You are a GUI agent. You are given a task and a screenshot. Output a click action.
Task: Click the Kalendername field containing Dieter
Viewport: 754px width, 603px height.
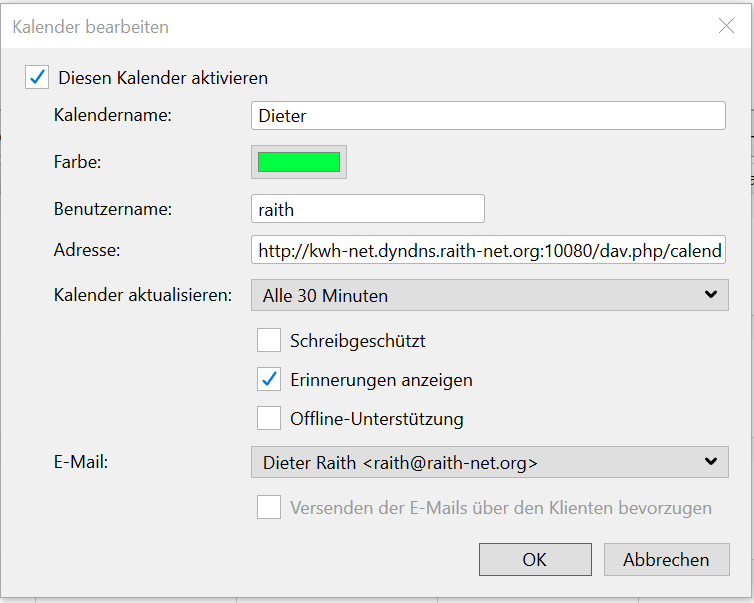(488, 116)
